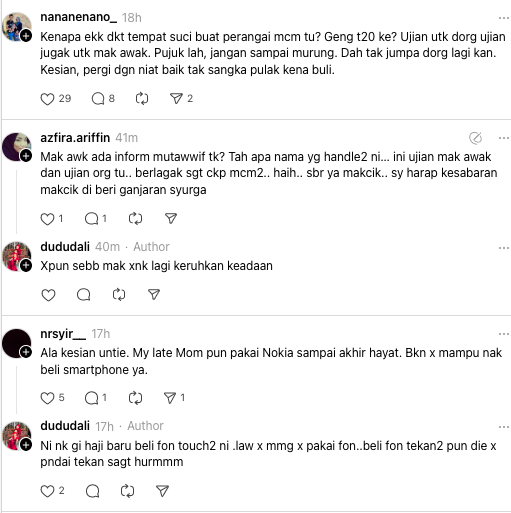The height and width of the screenshot is (513, 511).
Task: Repost the nananenano_ comment
Action: 142,99
